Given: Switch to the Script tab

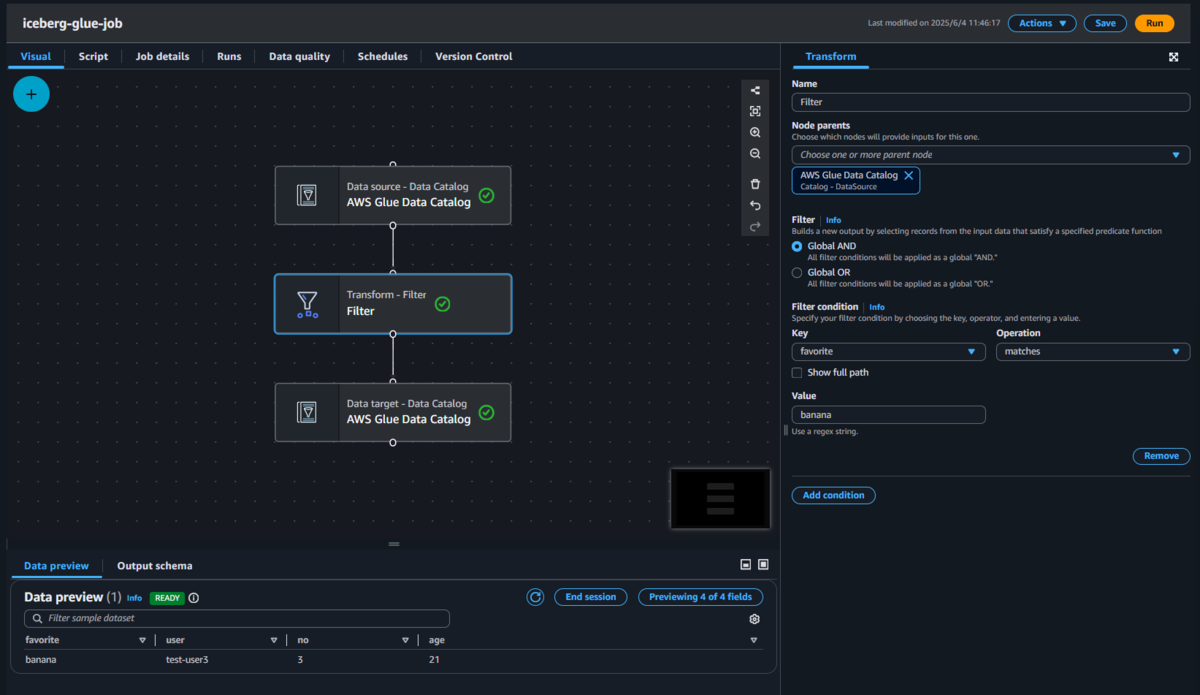Looking at the screenshot, I should click(x=93, y=56).
